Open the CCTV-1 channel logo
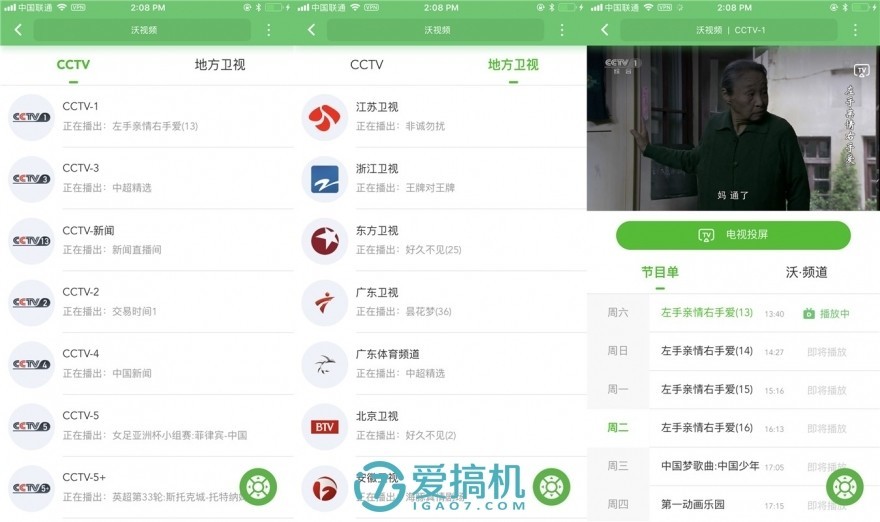The image size is (880, 522). [31, 117]
